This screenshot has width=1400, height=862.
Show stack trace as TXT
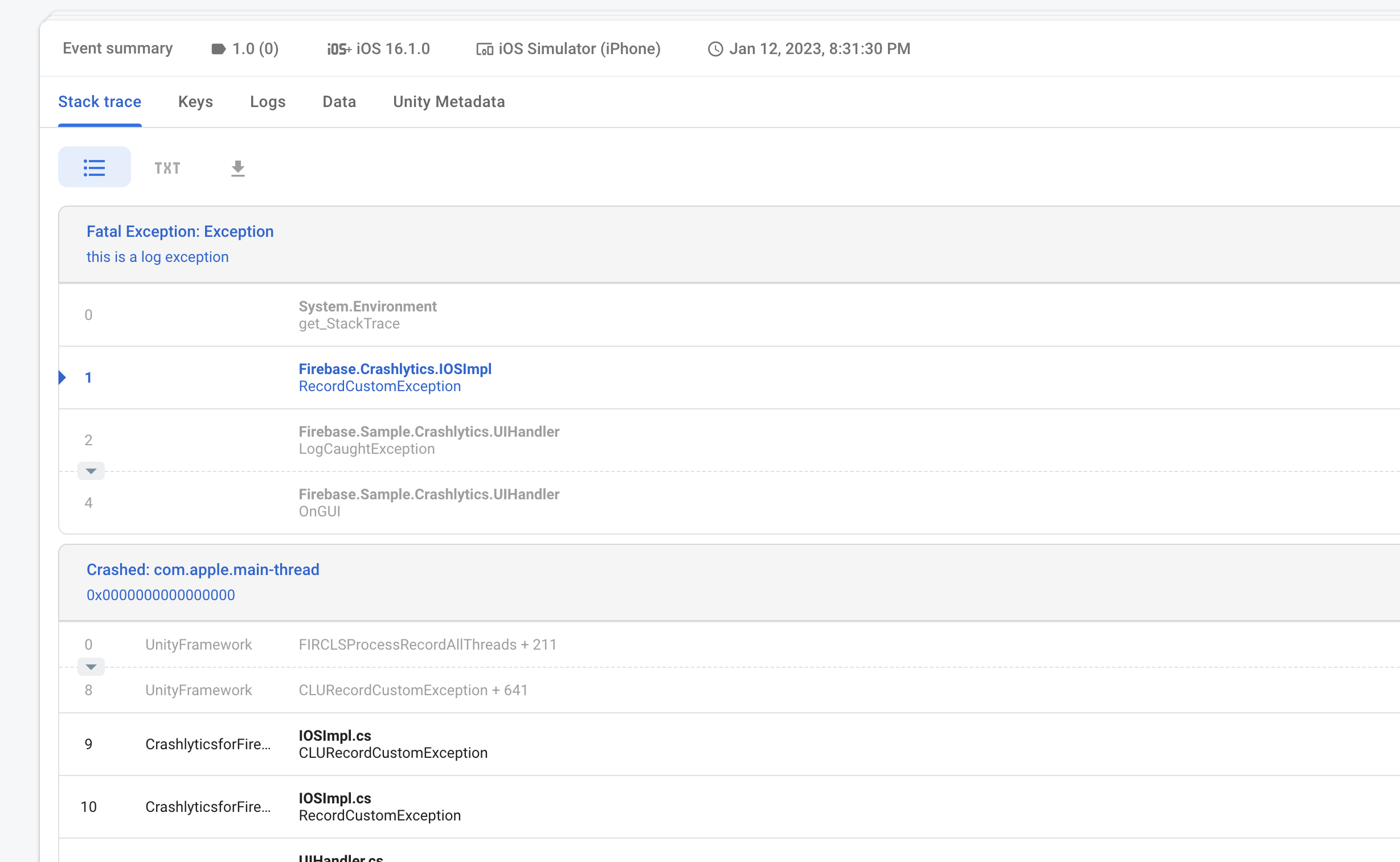point(167,168)
